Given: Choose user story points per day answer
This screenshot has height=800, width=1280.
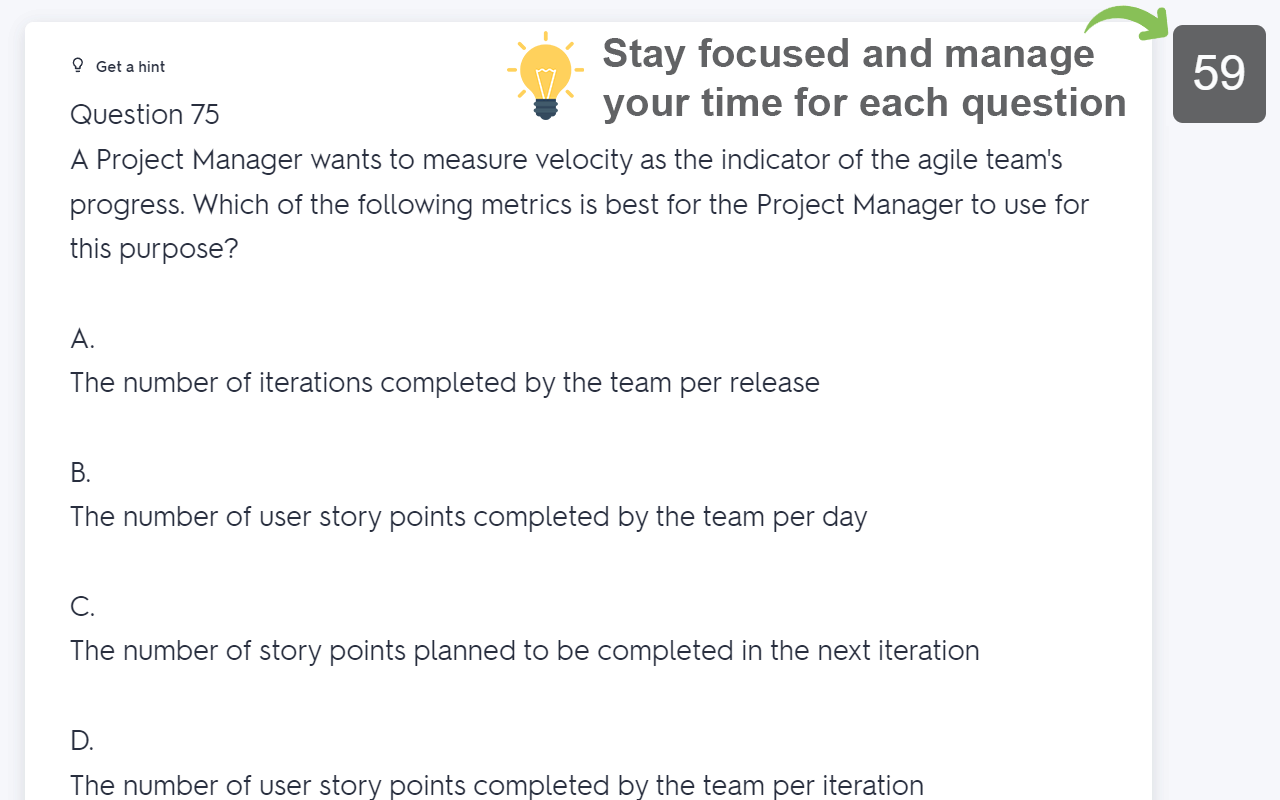Looking at the screenshot, I should pyautogui.click(x=469, y=517).
